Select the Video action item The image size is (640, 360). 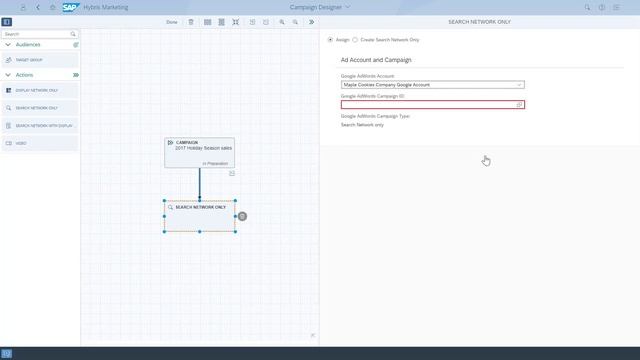(40, 143)
